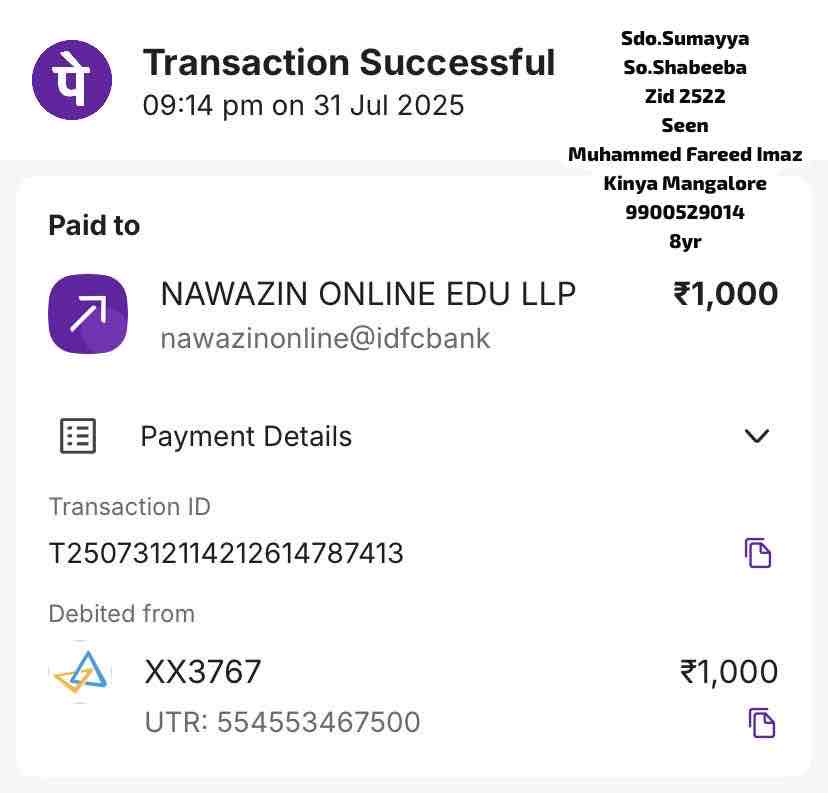Tap the purple arrow payee icon

point(88,313)
